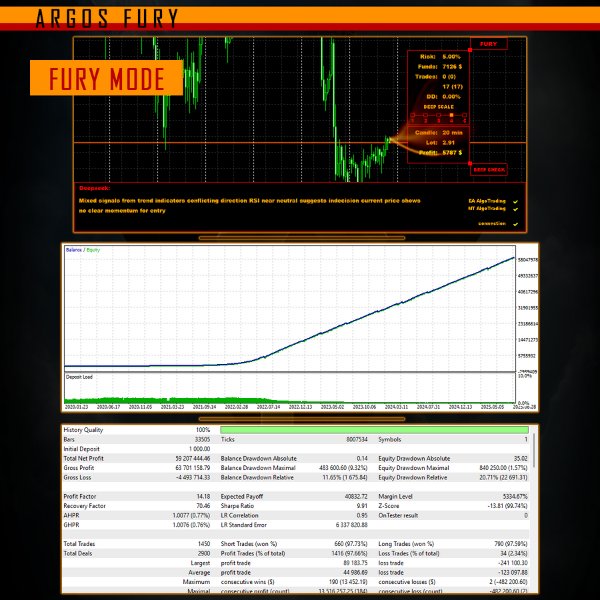Click the chart date label 2024.03.11
The width and height of the screenshot is (600, 600).
point(396,407)
